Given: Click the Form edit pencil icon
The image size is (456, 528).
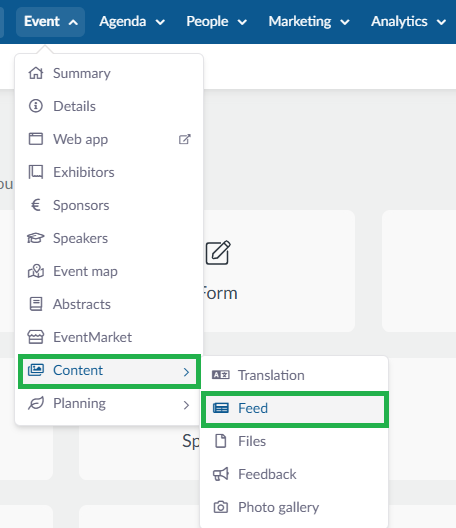Looking at the screenshot, I should click(218, 253).
